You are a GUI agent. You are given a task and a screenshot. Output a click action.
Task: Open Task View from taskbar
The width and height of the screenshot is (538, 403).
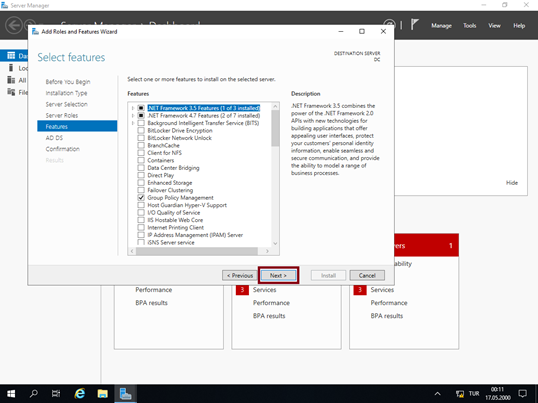(56, 393)
